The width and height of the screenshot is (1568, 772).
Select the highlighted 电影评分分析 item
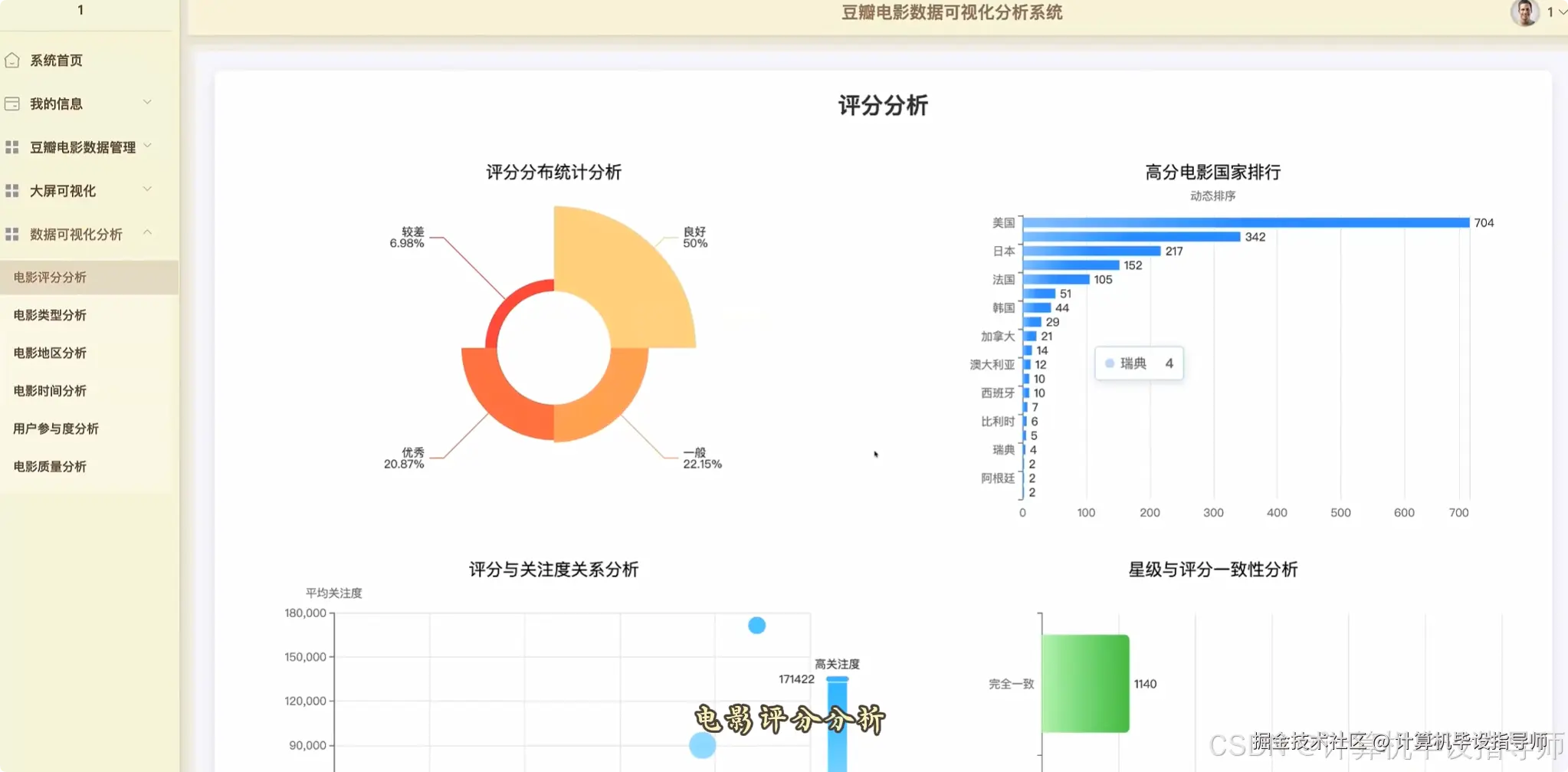tap(50, 277)
